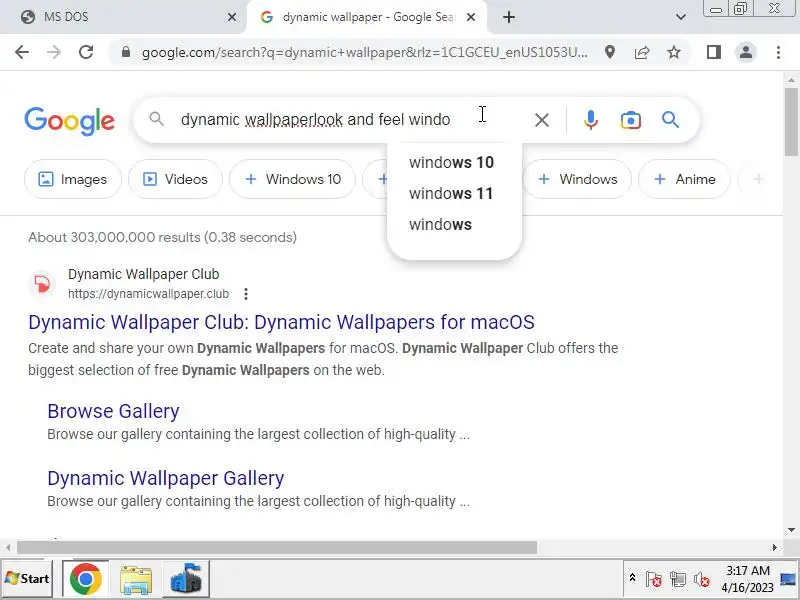Viewport: 800px width, 600px height.
Task: Open result options three-dot menu
Action: pyautogui.click(x=246, y=294)
